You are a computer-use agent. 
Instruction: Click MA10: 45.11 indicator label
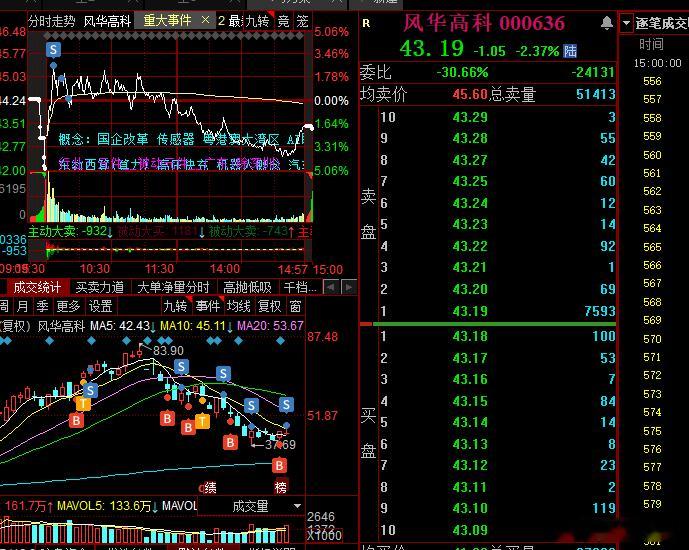(196, 326)
